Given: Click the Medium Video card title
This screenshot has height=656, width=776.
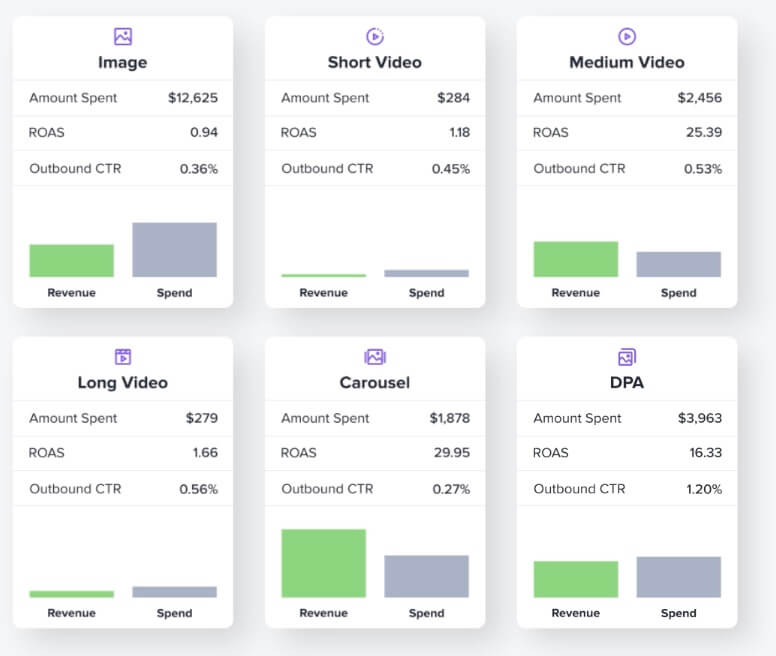Looking at the screenshot, I should (x=627, y=62).
